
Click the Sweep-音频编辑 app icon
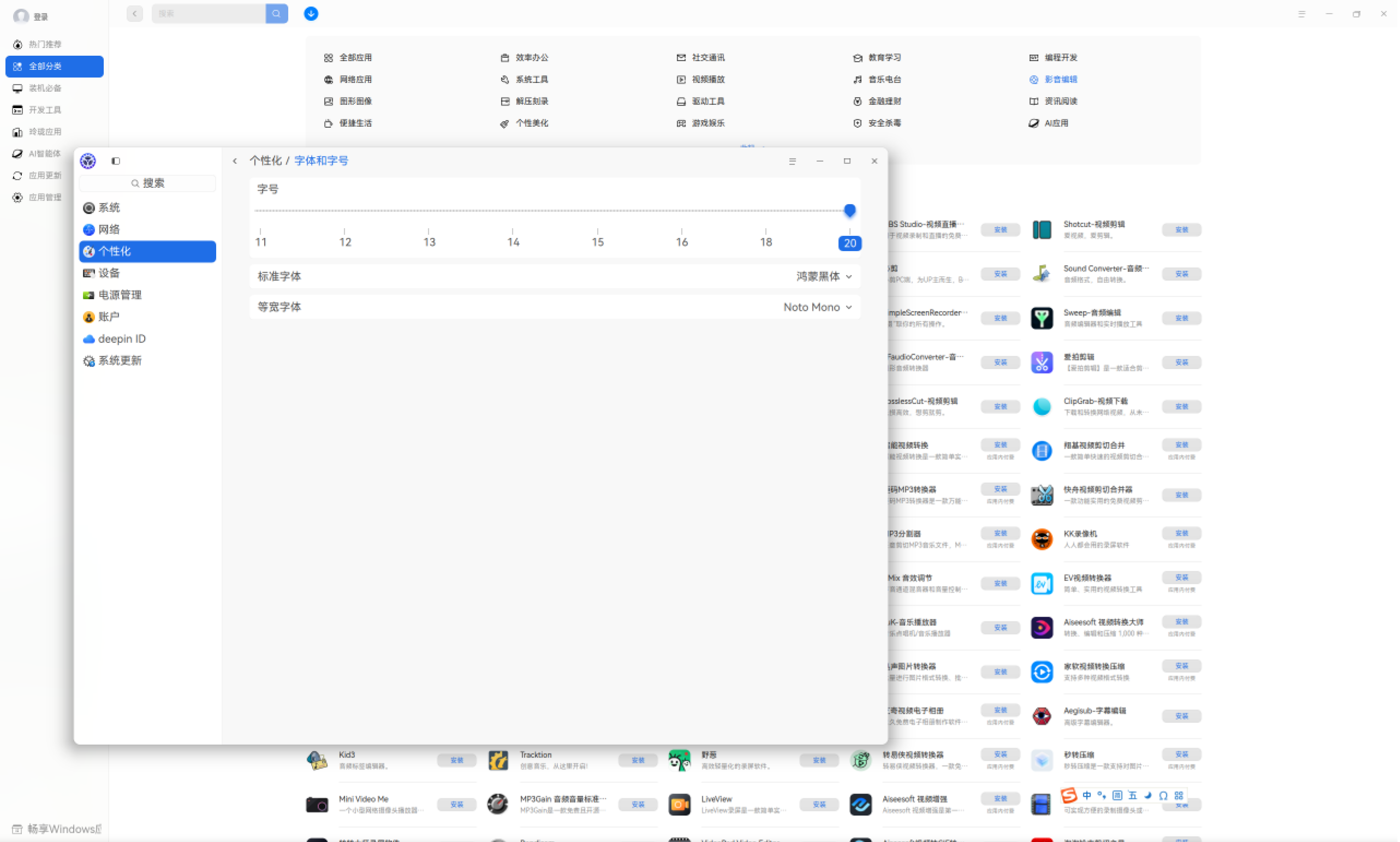pos(1041,318)
